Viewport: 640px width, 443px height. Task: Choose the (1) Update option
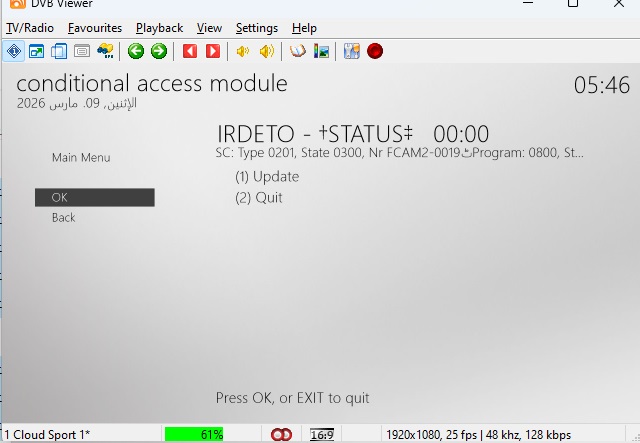tap(267, 177)
